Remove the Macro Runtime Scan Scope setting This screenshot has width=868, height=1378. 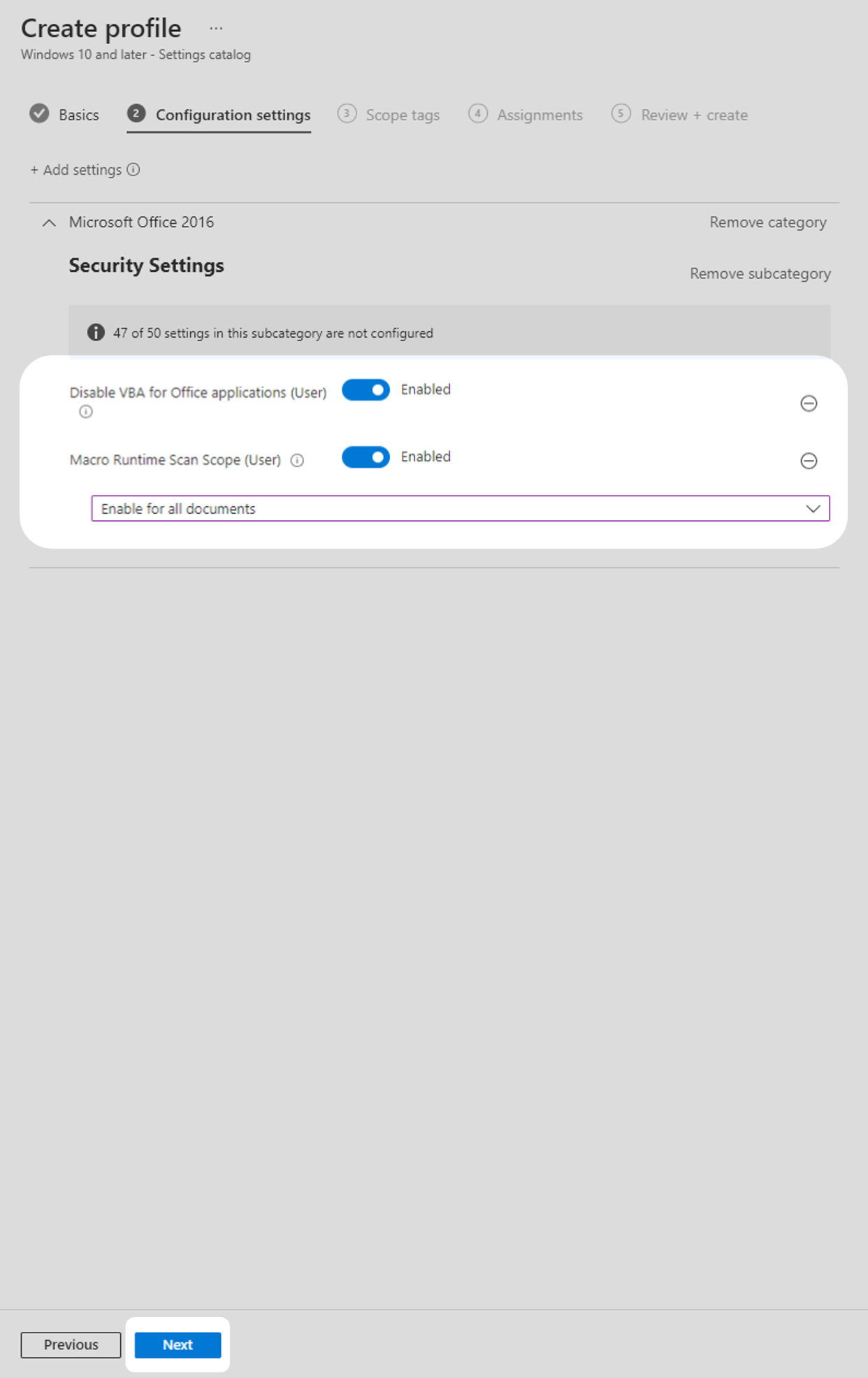(809, 461)
